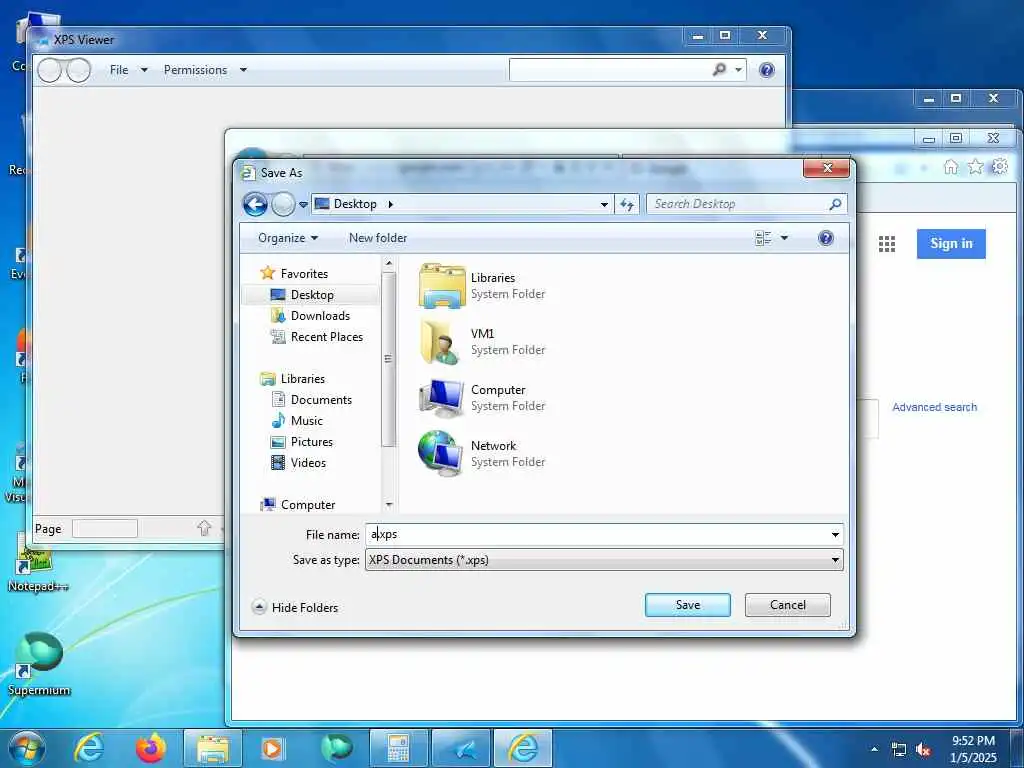Show hidden tray icons arrow

click(x=874, y=749)
